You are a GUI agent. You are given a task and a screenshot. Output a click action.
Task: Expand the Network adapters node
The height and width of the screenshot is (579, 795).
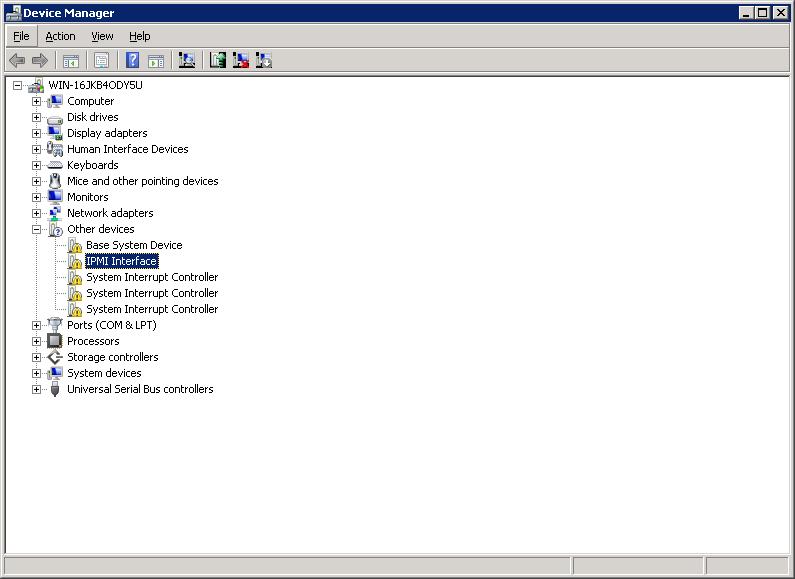37,213
